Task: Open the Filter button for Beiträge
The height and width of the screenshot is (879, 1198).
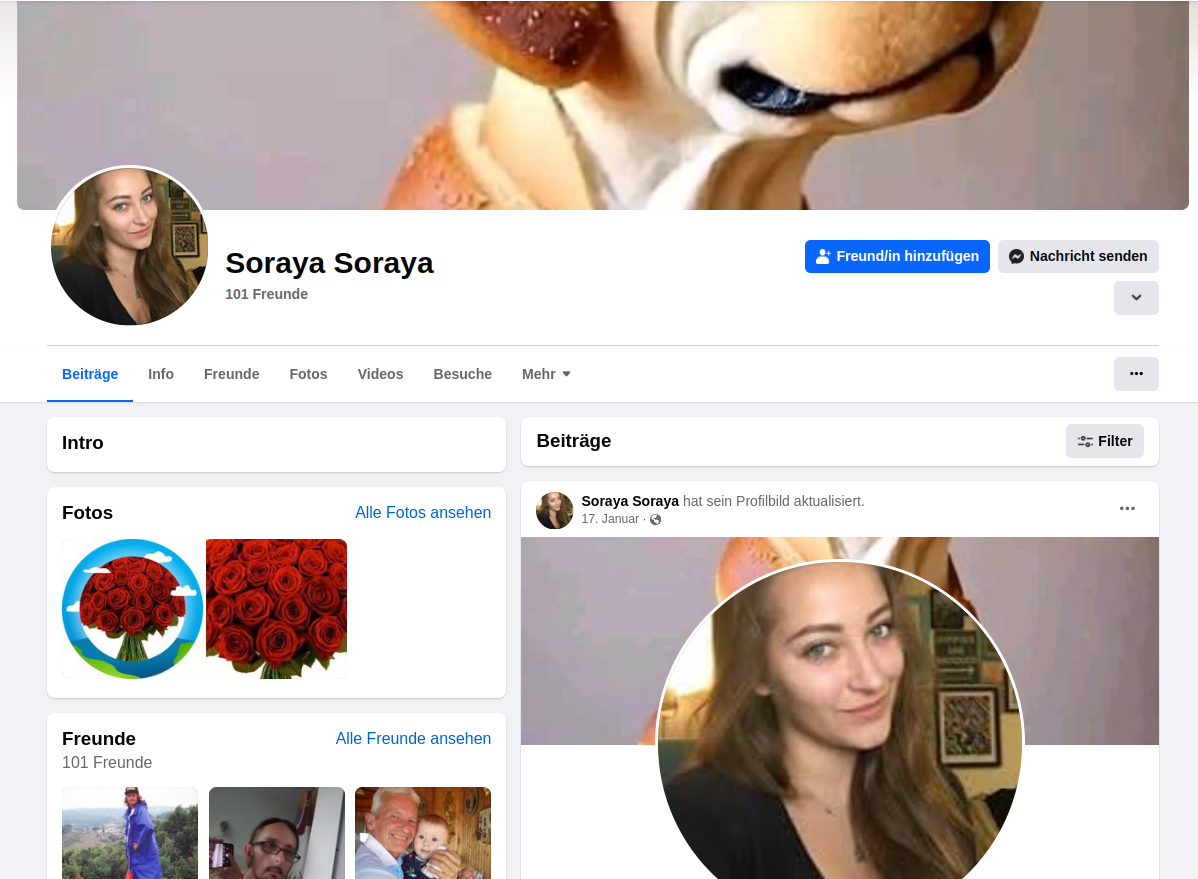Action: coord(1105,441)
